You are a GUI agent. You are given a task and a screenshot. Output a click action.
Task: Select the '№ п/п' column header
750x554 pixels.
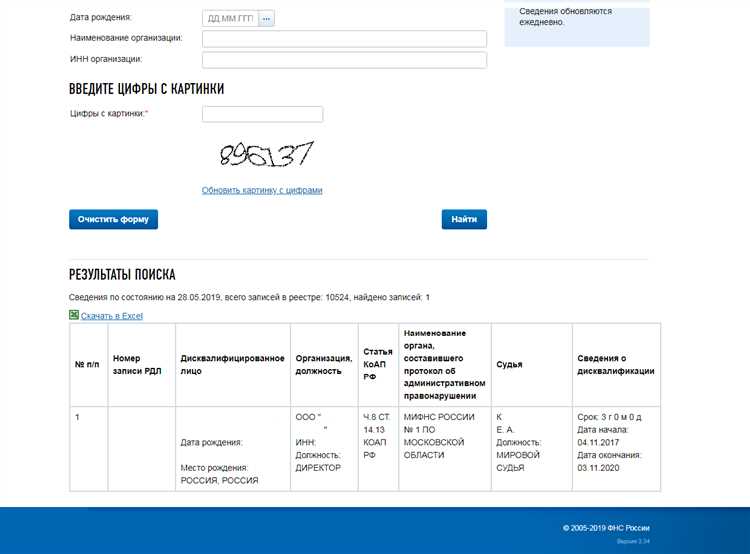pyautogui.click(x=89, y=365)
